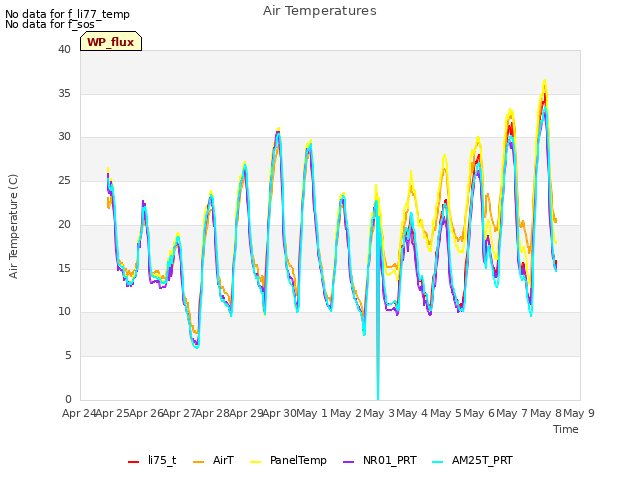Click the 25 y-axis tick label
The image size is (640, 480).
coord(64,180)
